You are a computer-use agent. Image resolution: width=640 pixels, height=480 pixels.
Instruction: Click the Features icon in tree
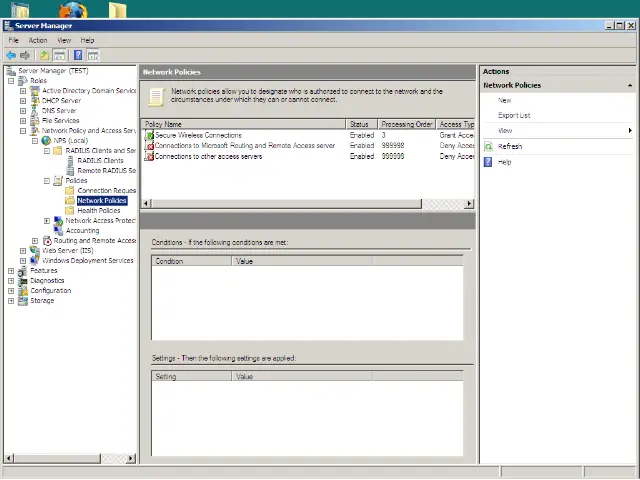(x=23, y=271)
